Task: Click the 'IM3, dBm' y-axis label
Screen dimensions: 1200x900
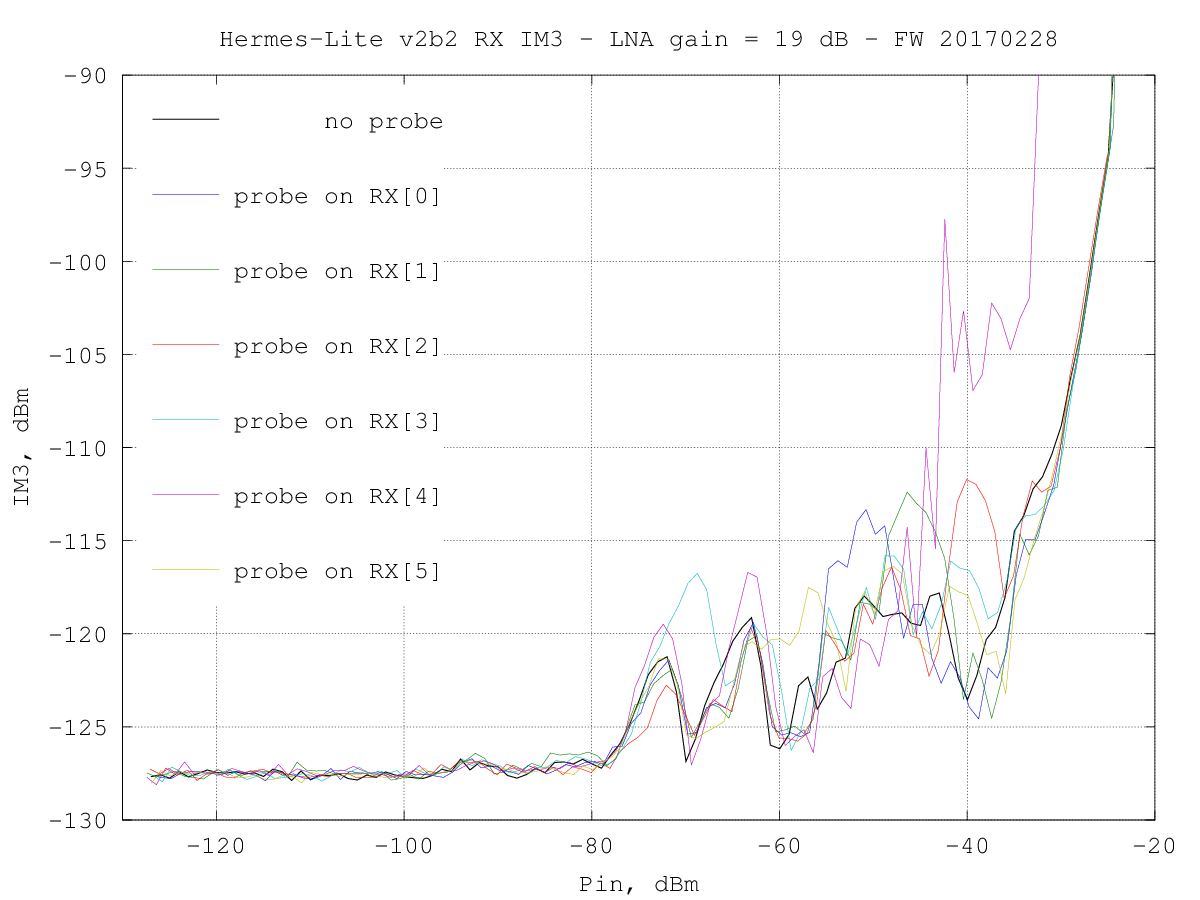Action: click(x=21, y=447)
